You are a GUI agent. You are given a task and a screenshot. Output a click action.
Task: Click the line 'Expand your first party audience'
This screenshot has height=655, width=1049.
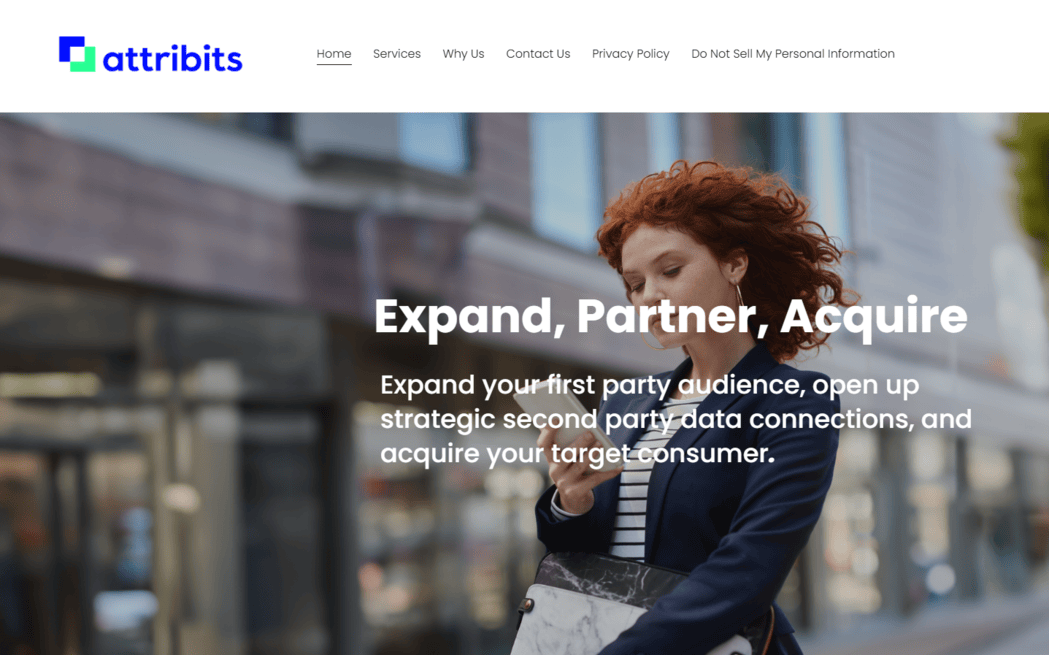tap(650, 385)
